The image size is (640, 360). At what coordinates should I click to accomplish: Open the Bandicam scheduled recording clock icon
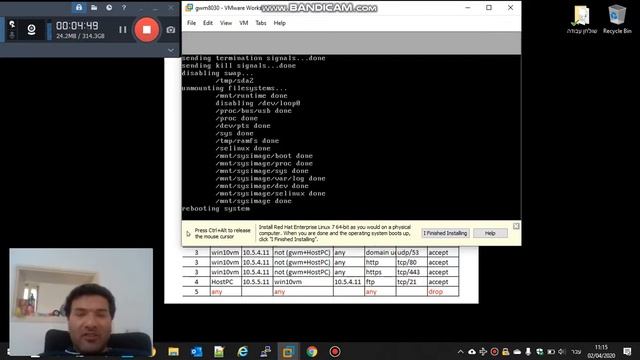tap(109, 7)
